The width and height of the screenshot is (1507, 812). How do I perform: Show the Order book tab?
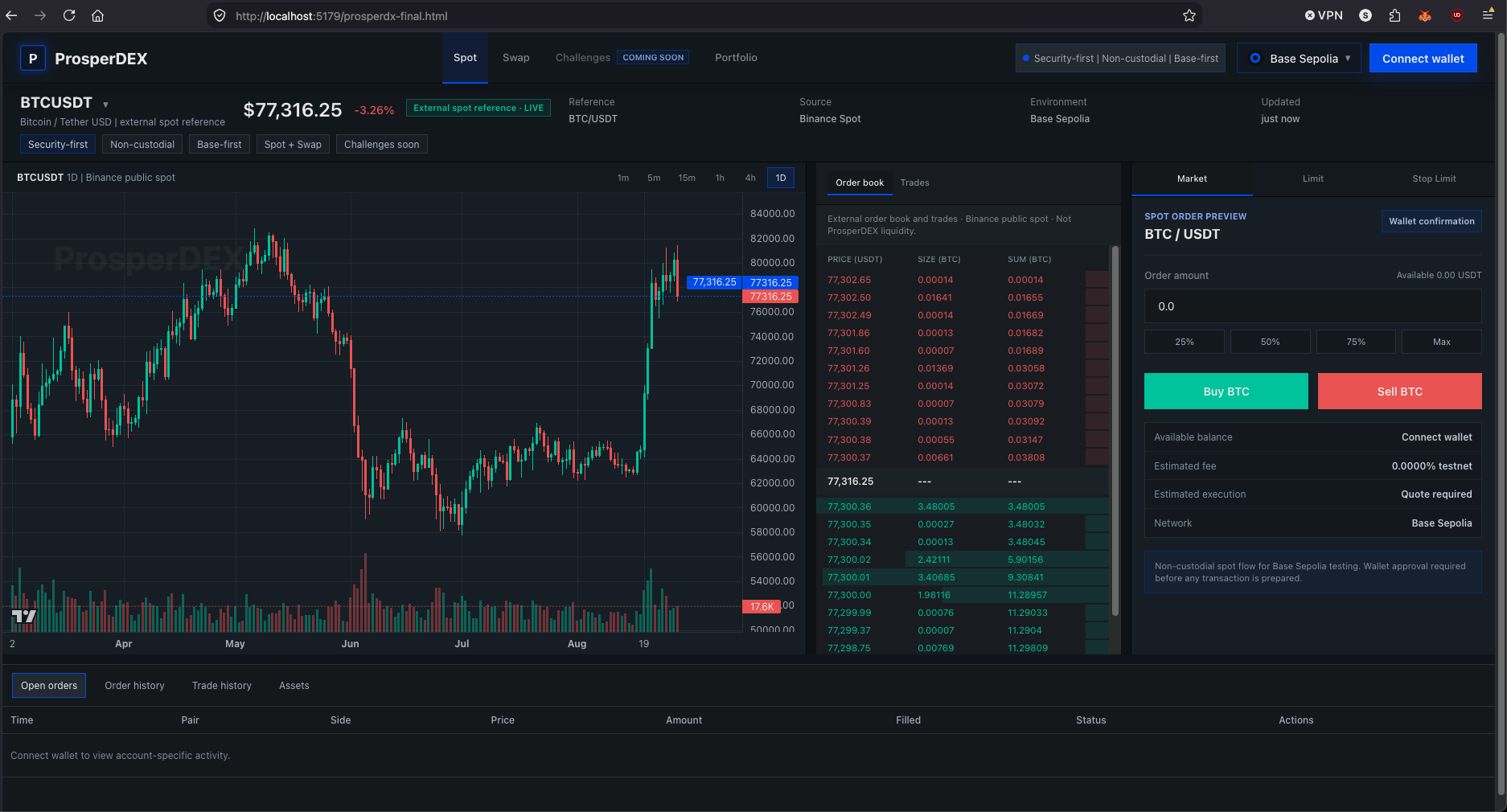click(x=860, y=182)
